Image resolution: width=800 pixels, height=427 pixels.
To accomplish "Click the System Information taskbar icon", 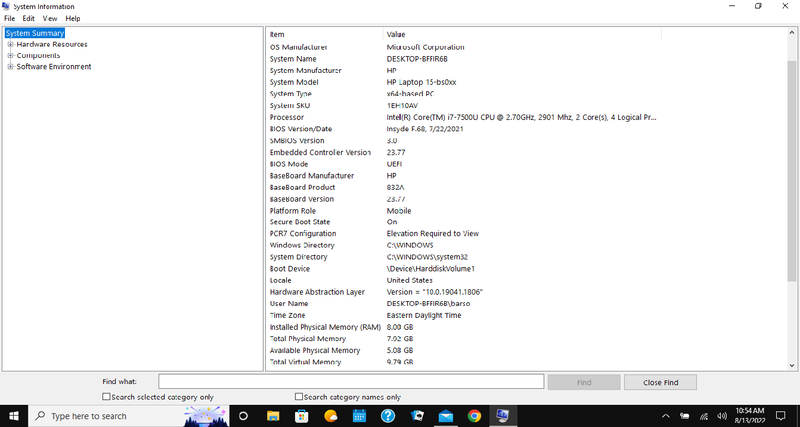I will click(x=503, y=416).
